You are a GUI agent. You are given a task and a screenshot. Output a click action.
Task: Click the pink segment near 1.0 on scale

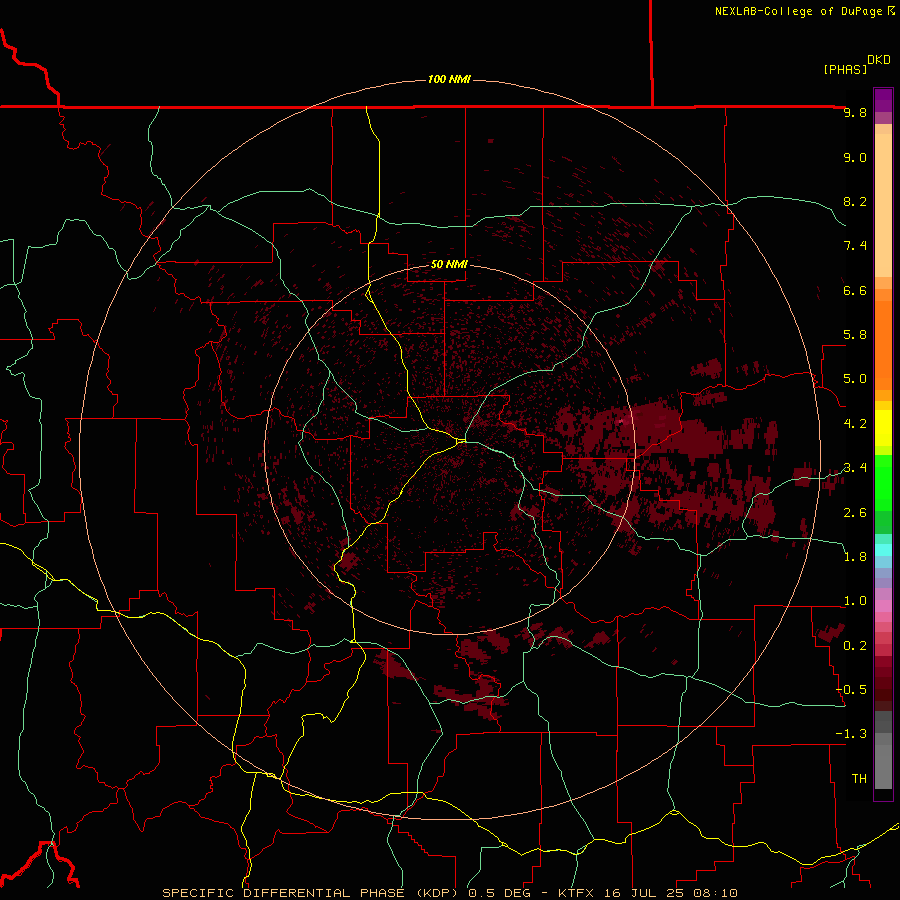[883, 605]
